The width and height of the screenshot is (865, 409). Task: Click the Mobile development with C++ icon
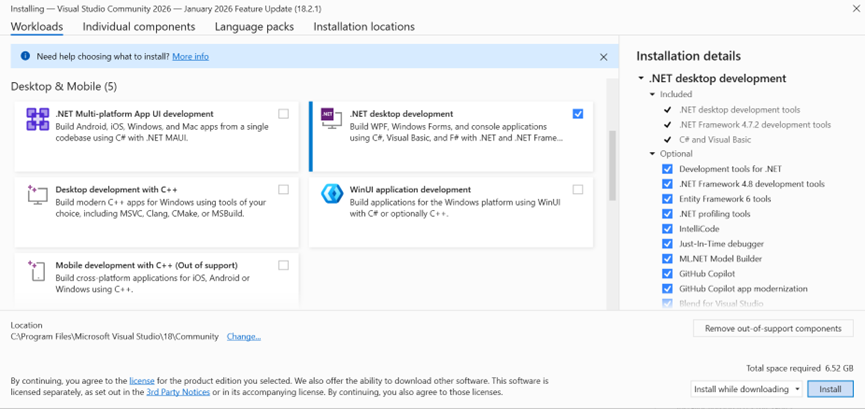click(x=38, y=271)
